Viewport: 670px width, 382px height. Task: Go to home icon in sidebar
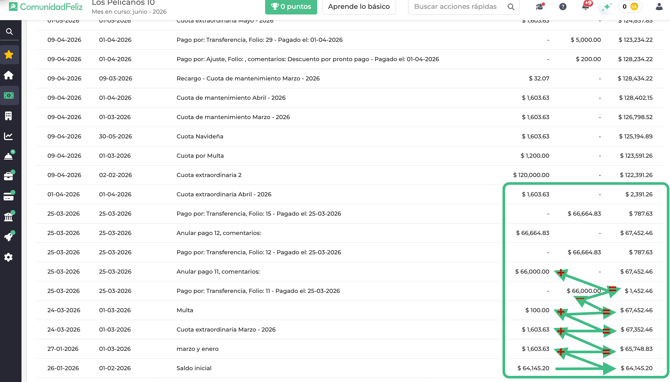click(9, 75)
